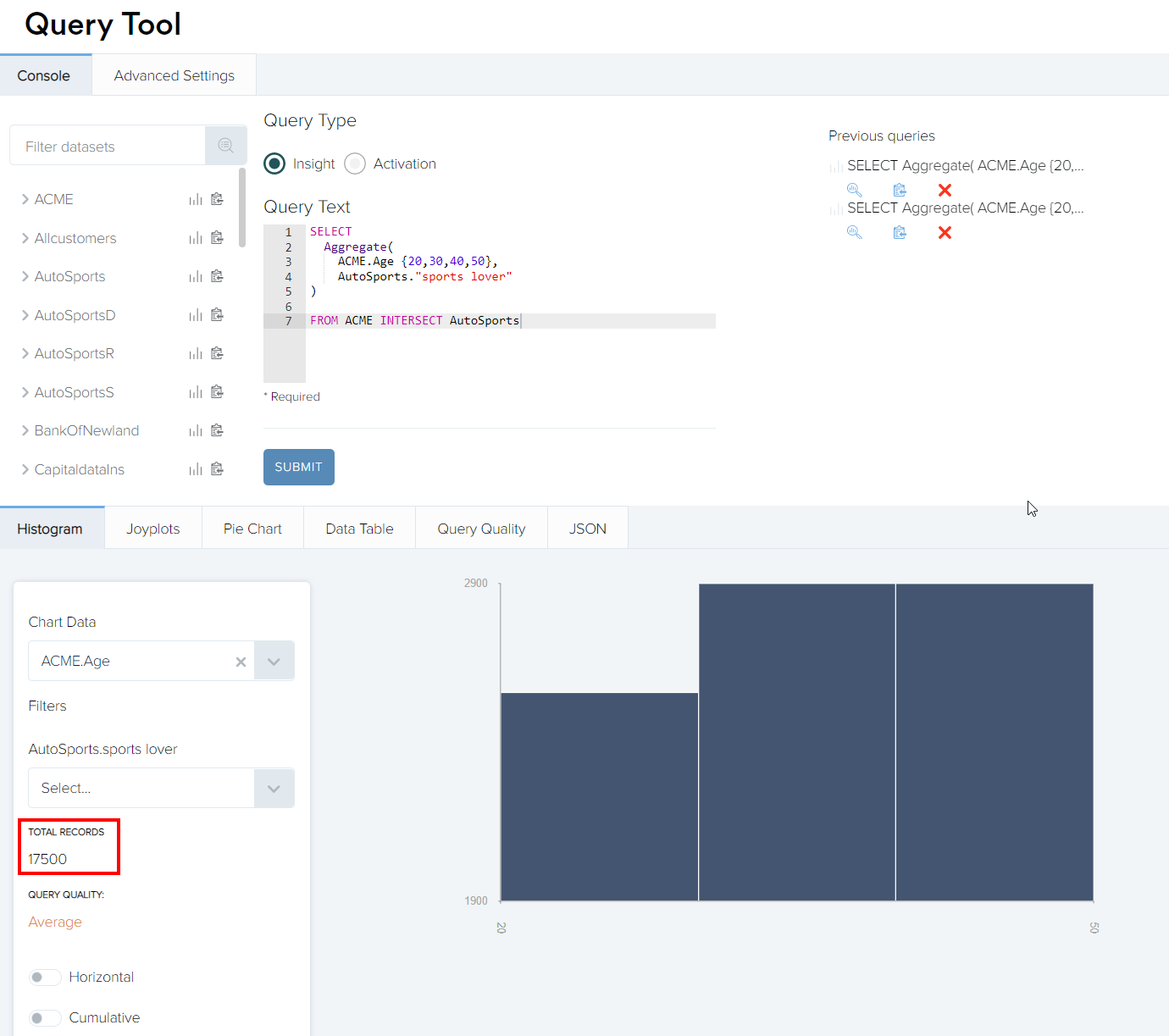Open the Histogram results tab
This screenshot has width=1169, height=1036.
pos(52,529)
